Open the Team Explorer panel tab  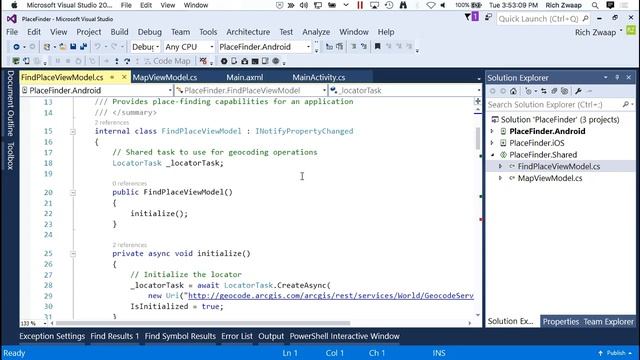pos(608,322)
